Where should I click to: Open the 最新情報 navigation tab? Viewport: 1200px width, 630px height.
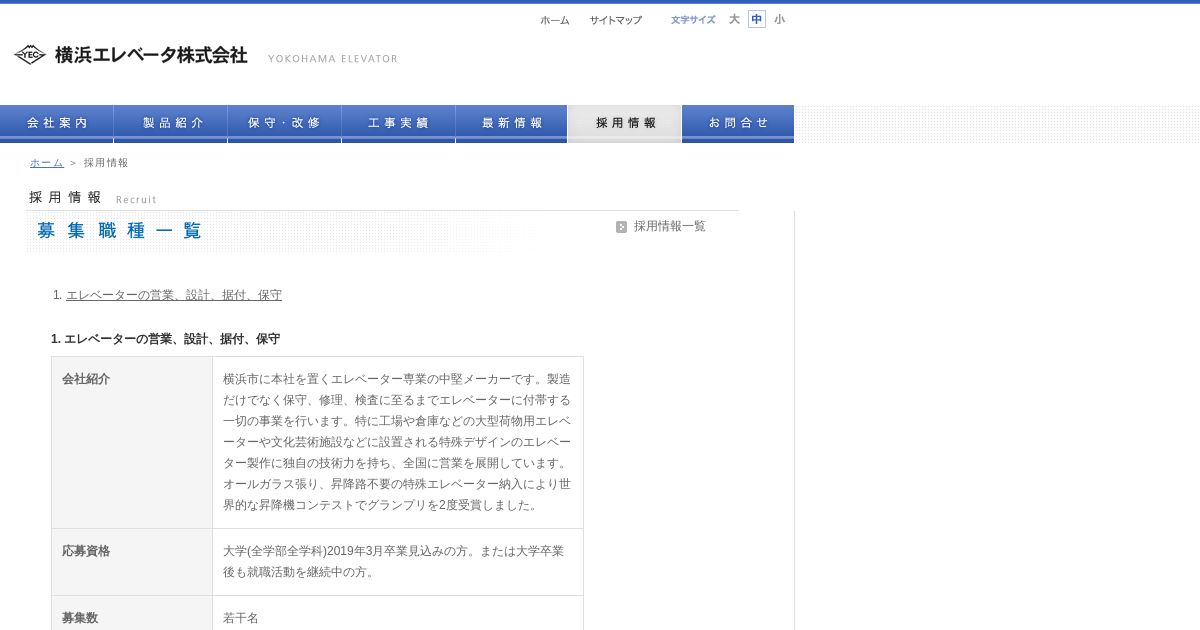tap(512, 123)
